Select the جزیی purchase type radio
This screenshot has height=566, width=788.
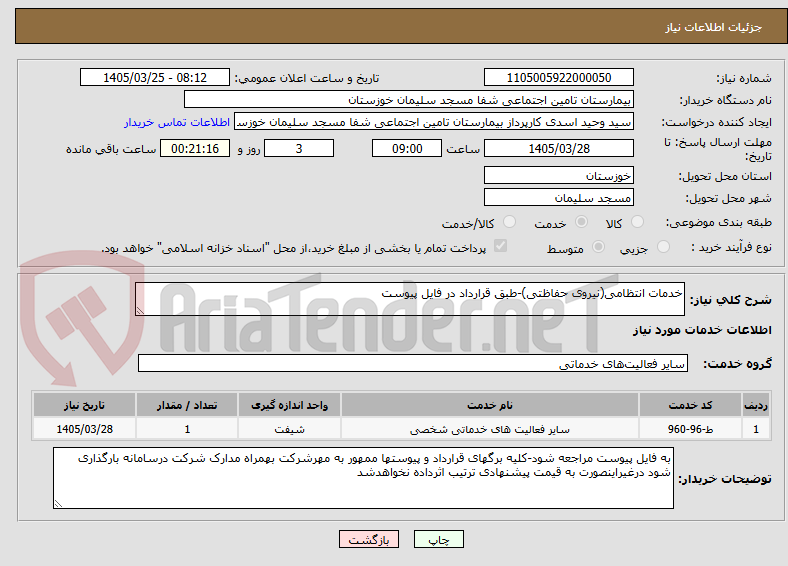[x=663, y=246]
